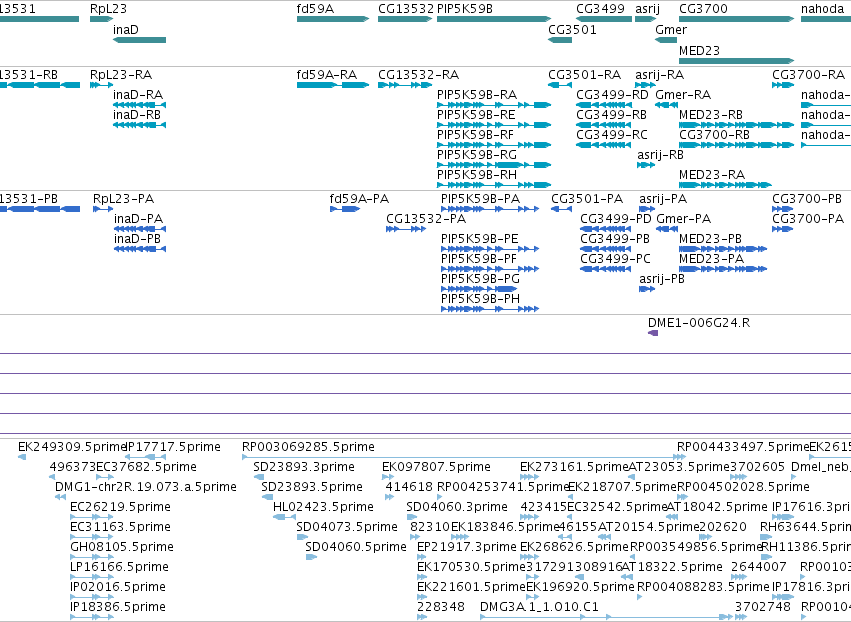Select the inaD gene label

click(x=126, y=30)
